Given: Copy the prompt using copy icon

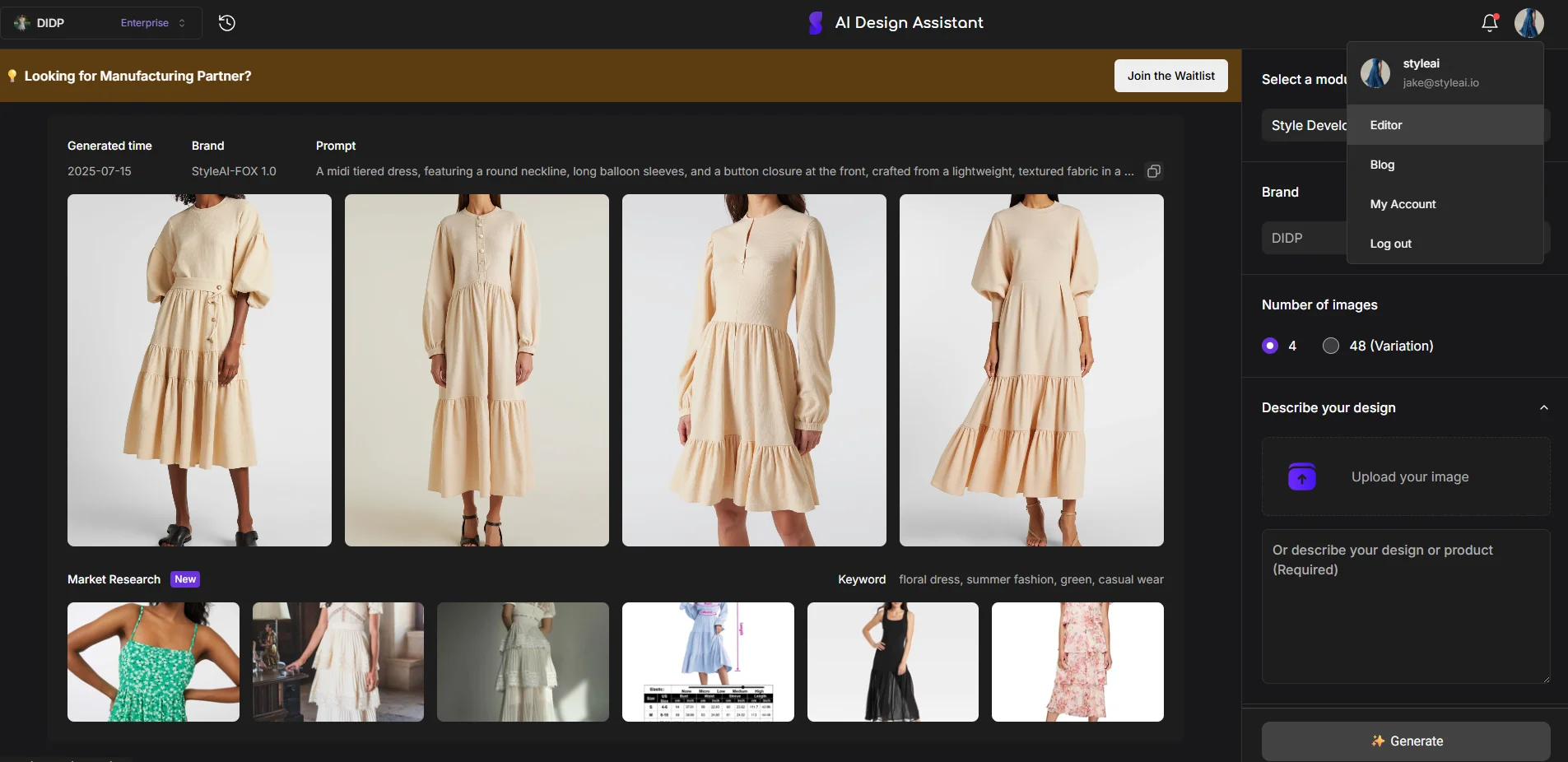Looking at the screenshot, I should pyautogui.click(x=1154, y=171).
